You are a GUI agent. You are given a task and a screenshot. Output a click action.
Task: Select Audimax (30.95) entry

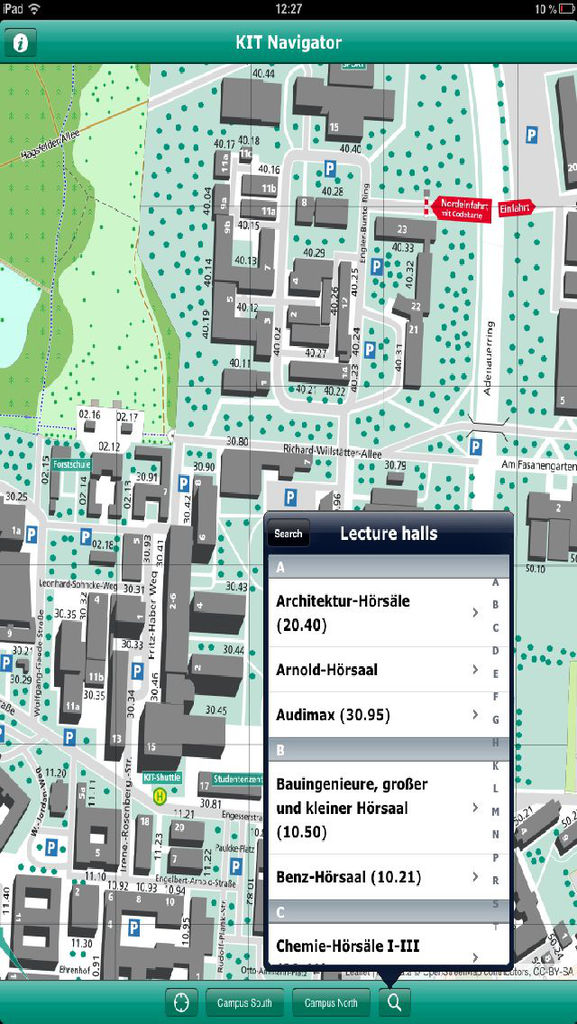tap(380, 715)
